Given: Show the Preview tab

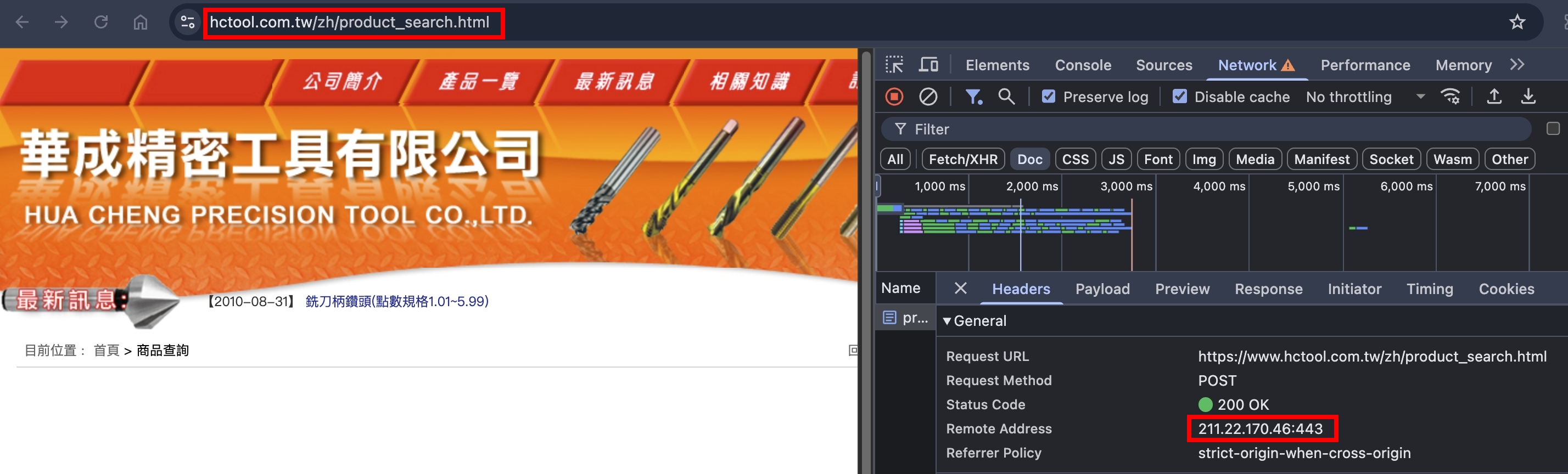Looking at the screenshot, I should point(1182,289).
